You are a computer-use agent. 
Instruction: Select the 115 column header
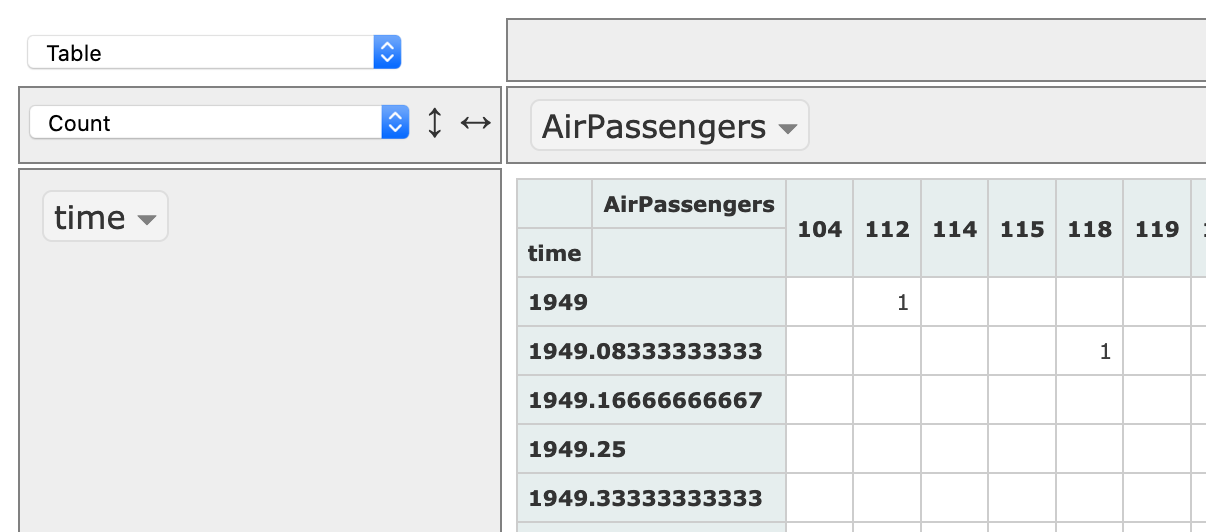1022,229
